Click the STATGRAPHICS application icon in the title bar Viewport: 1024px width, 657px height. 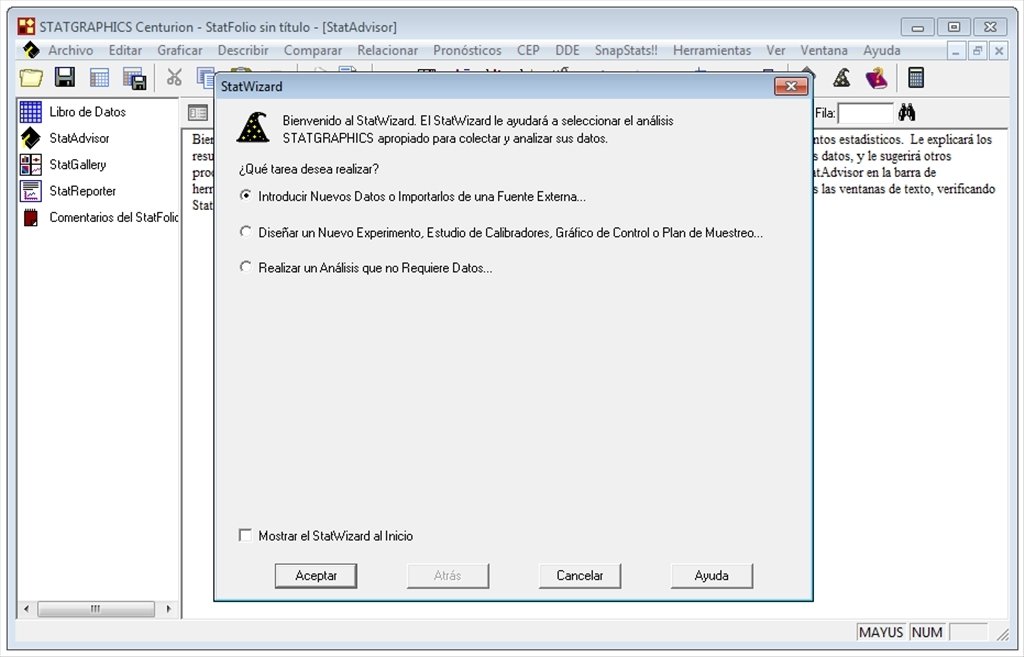tap(26, 27)
